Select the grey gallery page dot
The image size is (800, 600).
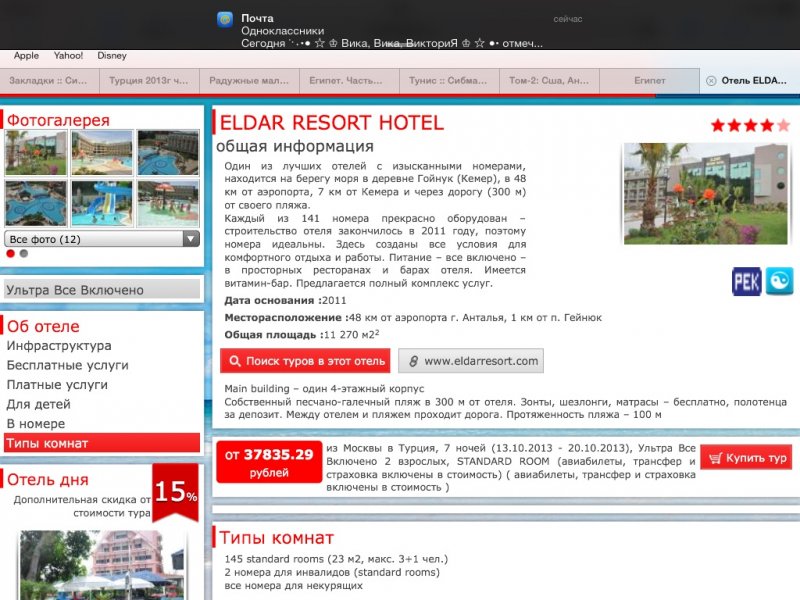click(23, 254)
